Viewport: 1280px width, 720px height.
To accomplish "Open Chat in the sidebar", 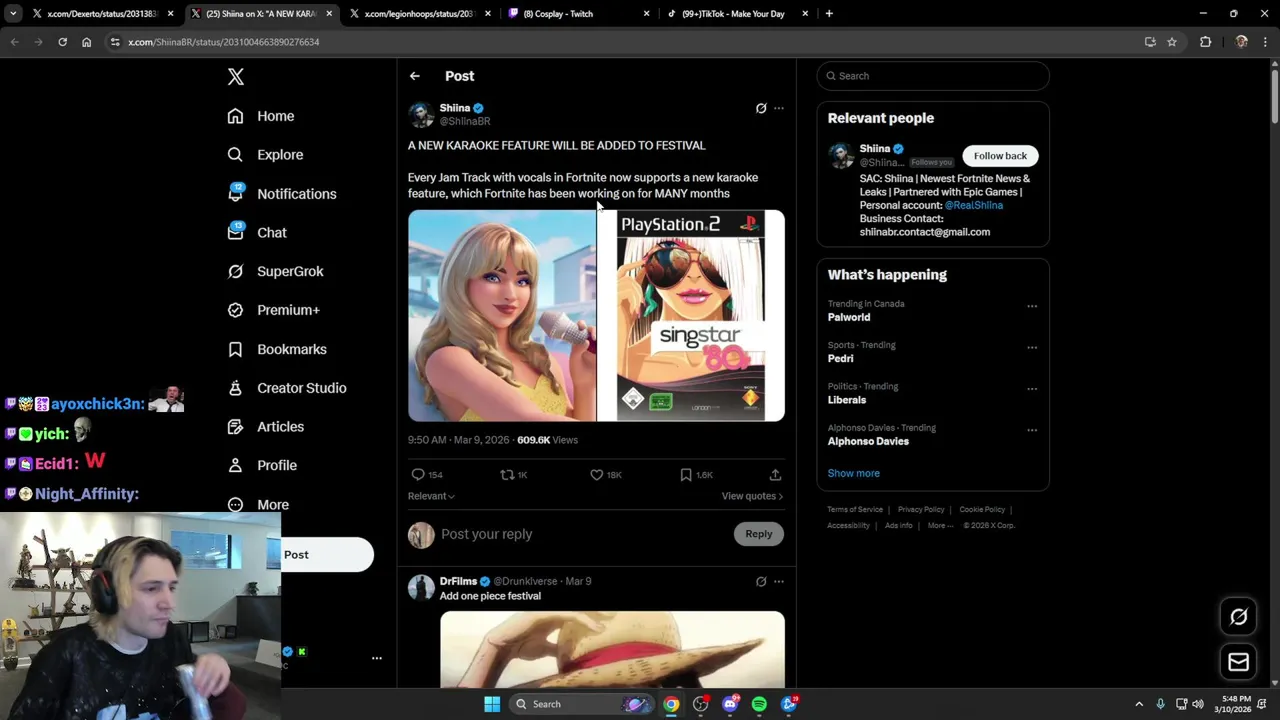I will point(256,232).
